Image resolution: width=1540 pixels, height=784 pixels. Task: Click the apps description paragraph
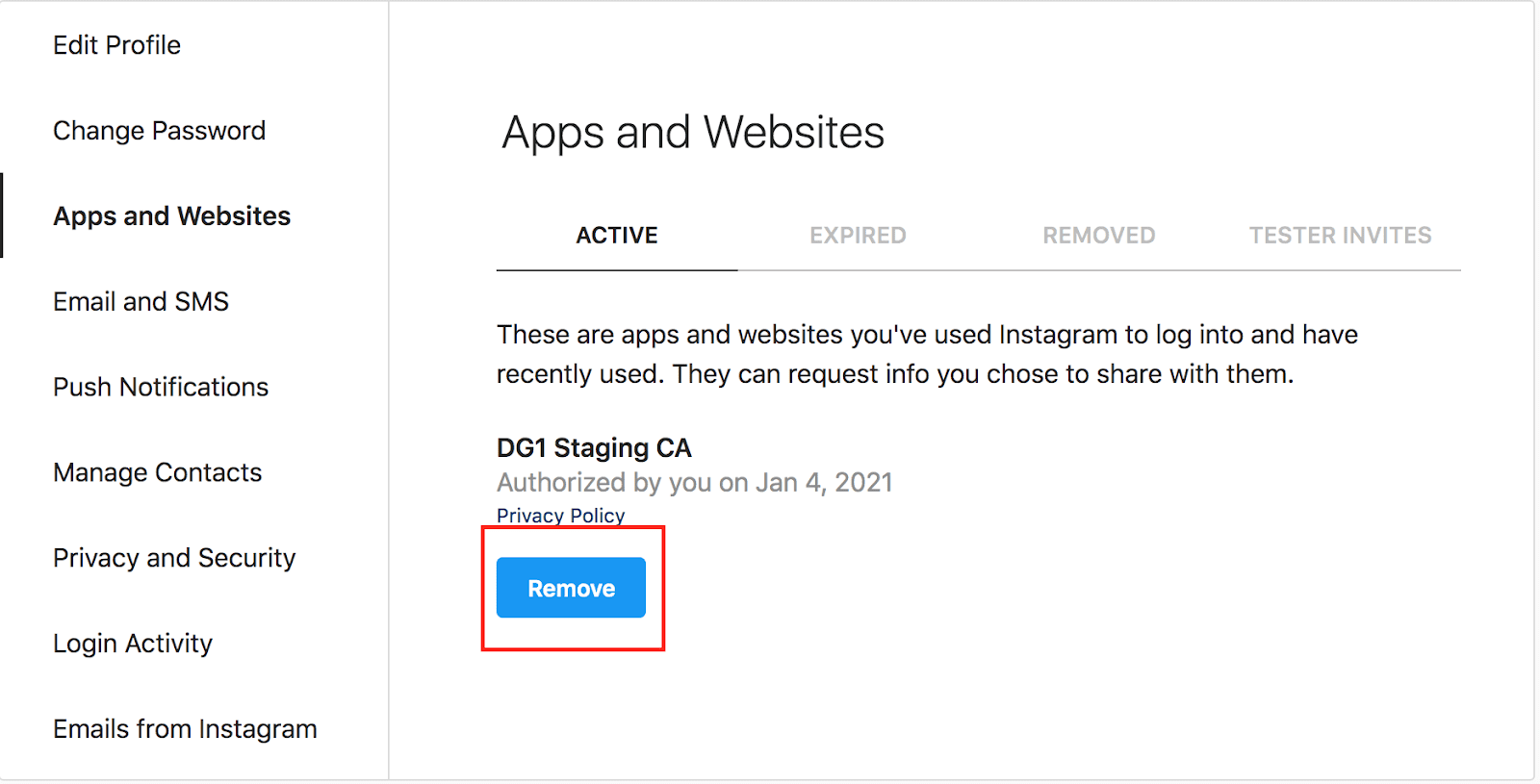[927, 354]
